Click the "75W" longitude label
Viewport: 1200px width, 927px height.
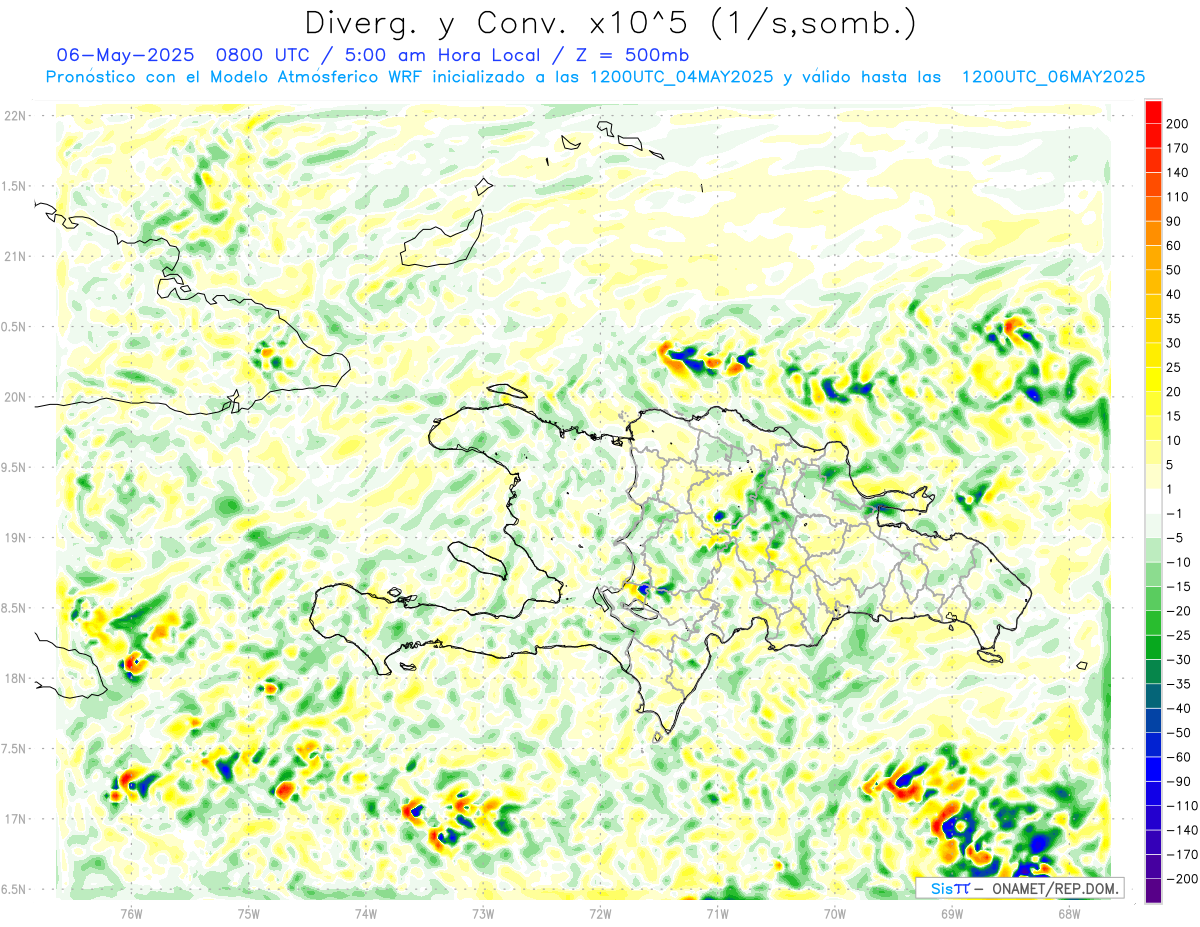point(249,913)
